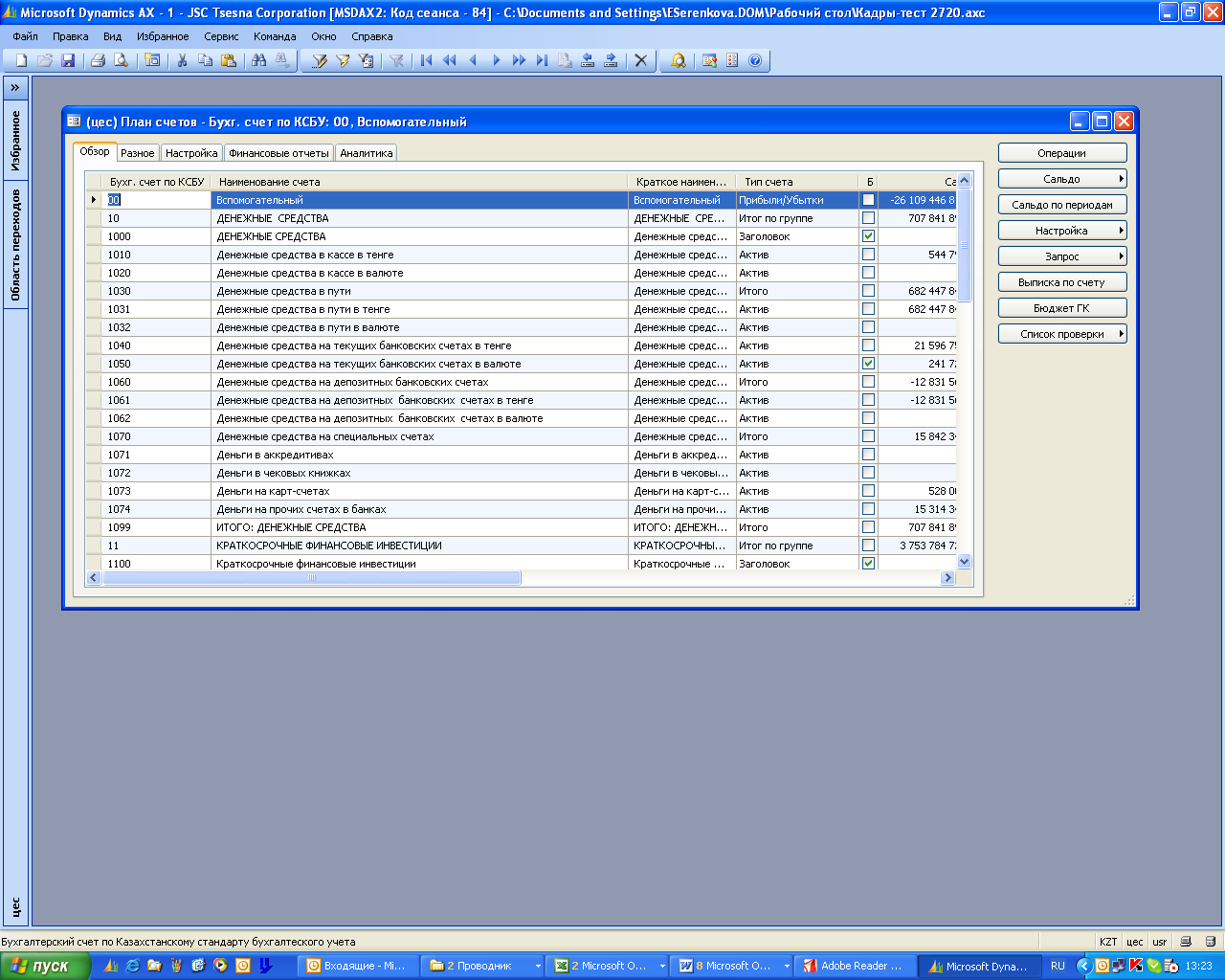
Task: Toggle checkbox for account 1000
Action: click(x=868, y=236)
